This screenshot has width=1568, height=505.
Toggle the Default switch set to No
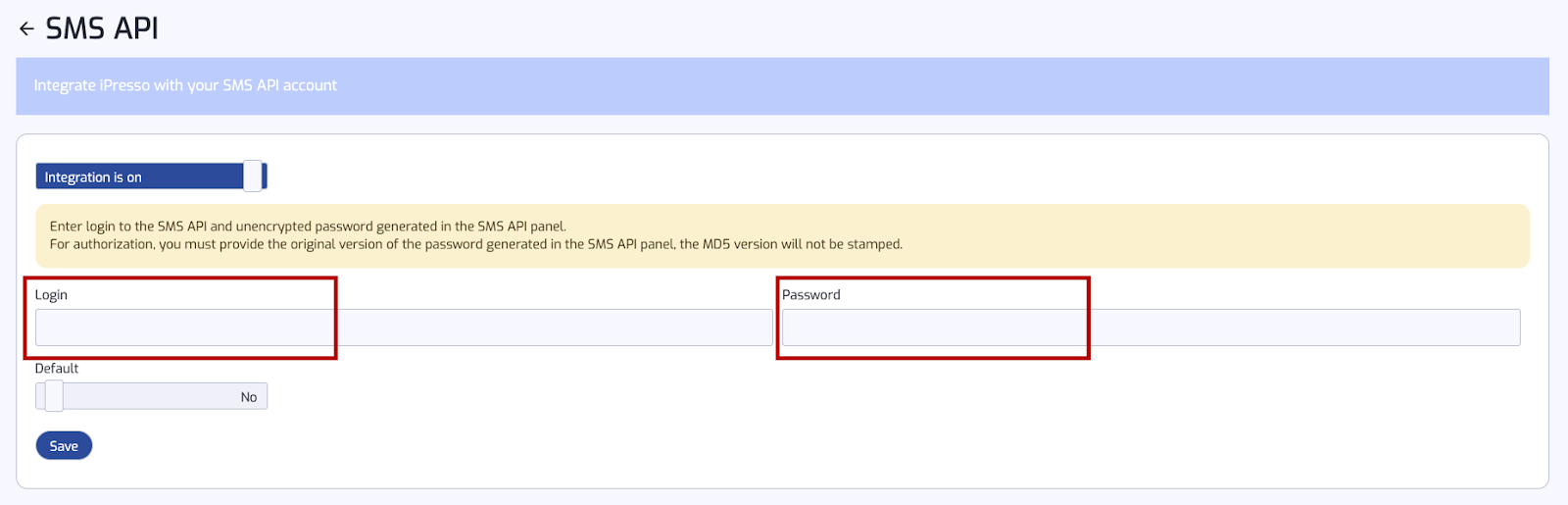coord(151,396)
